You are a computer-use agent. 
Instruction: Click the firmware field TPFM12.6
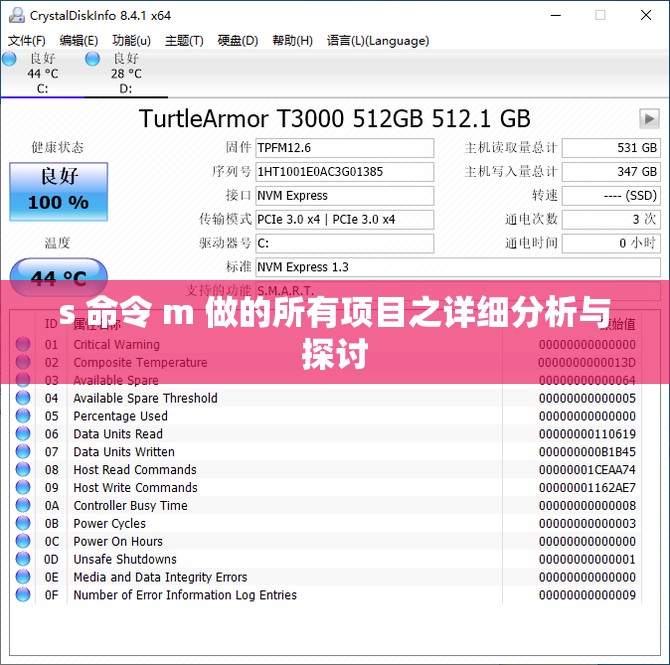pos(344,148)
